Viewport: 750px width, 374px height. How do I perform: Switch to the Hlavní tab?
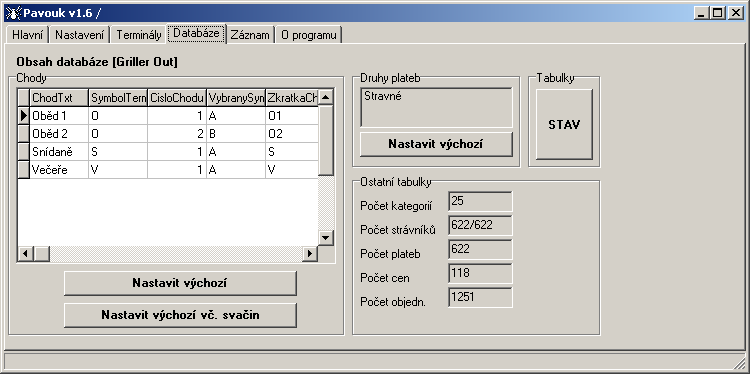27,35
